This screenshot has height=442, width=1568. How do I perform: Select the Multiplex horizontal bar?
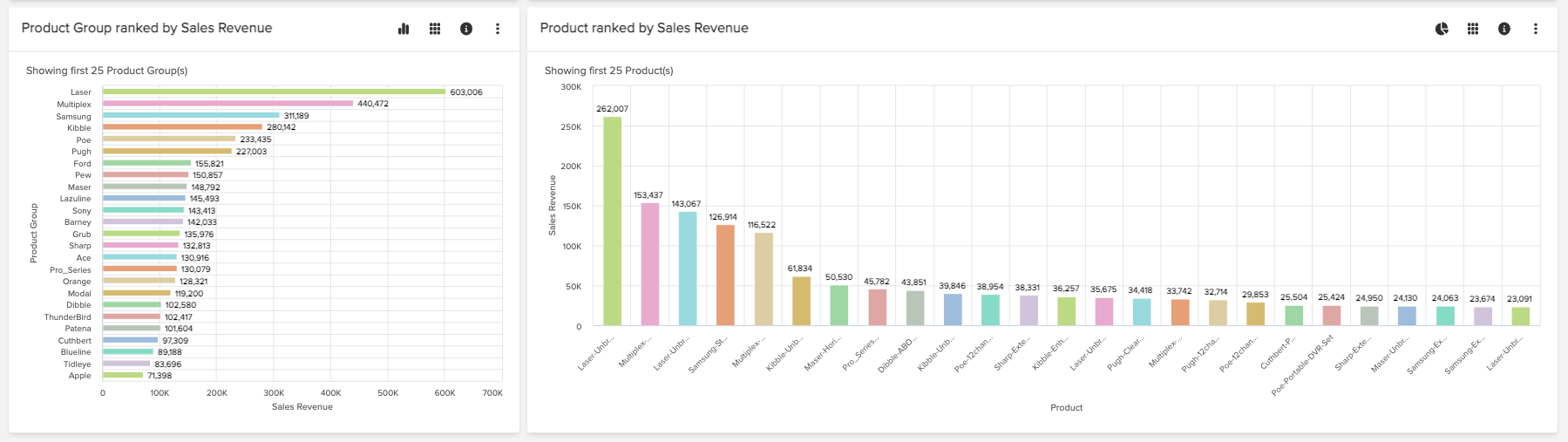[227, 104]
